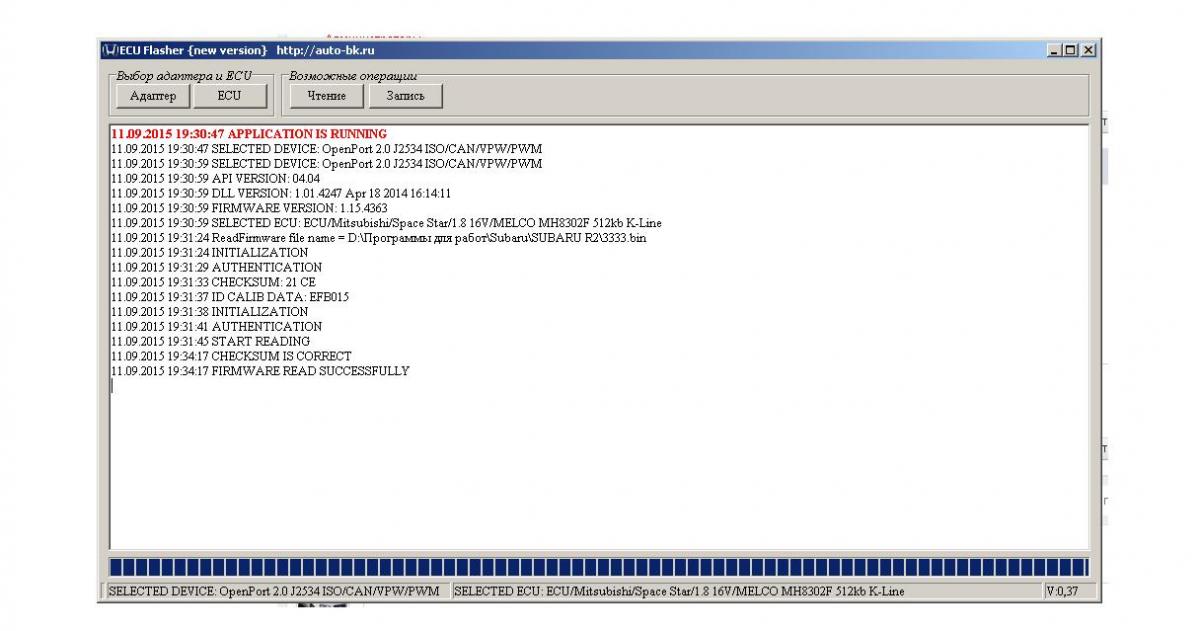Viewport: 1200px width, 631px height.
Task: Close the ECU Flasher window
Action: (x=1088, y=50)
